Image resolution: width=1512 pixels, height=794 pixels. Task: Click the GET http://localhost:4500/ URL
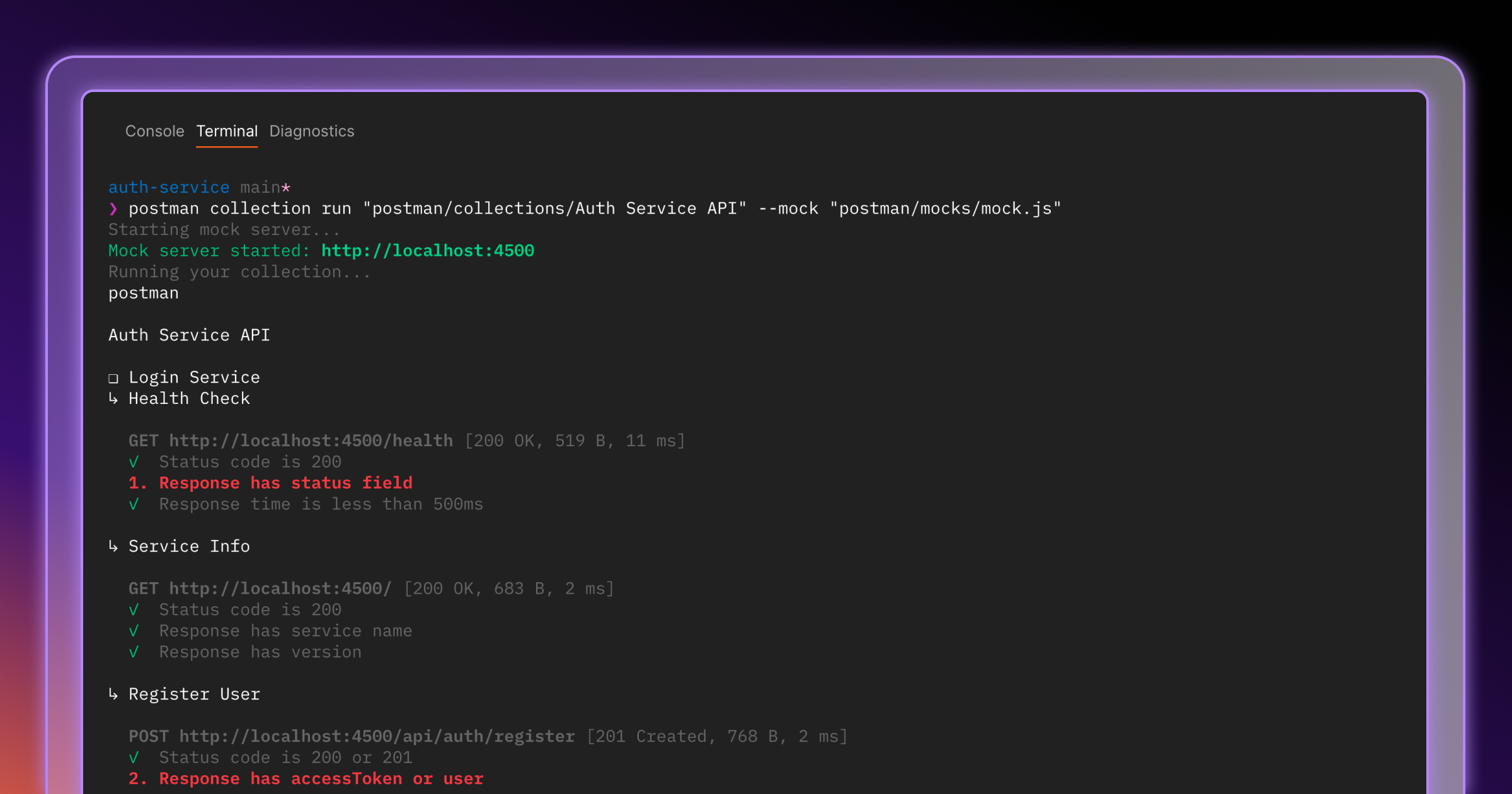click(260, 589)
